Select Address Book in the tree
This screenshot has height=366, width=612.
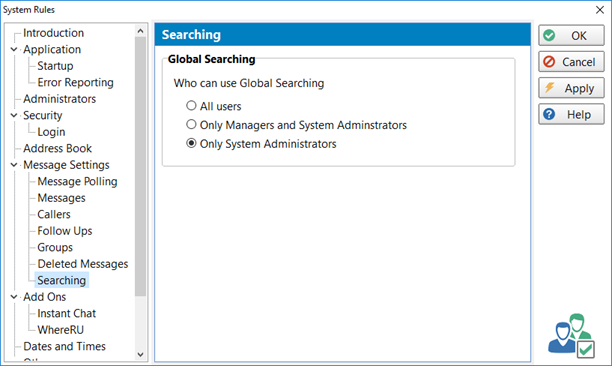click(57, 148)
